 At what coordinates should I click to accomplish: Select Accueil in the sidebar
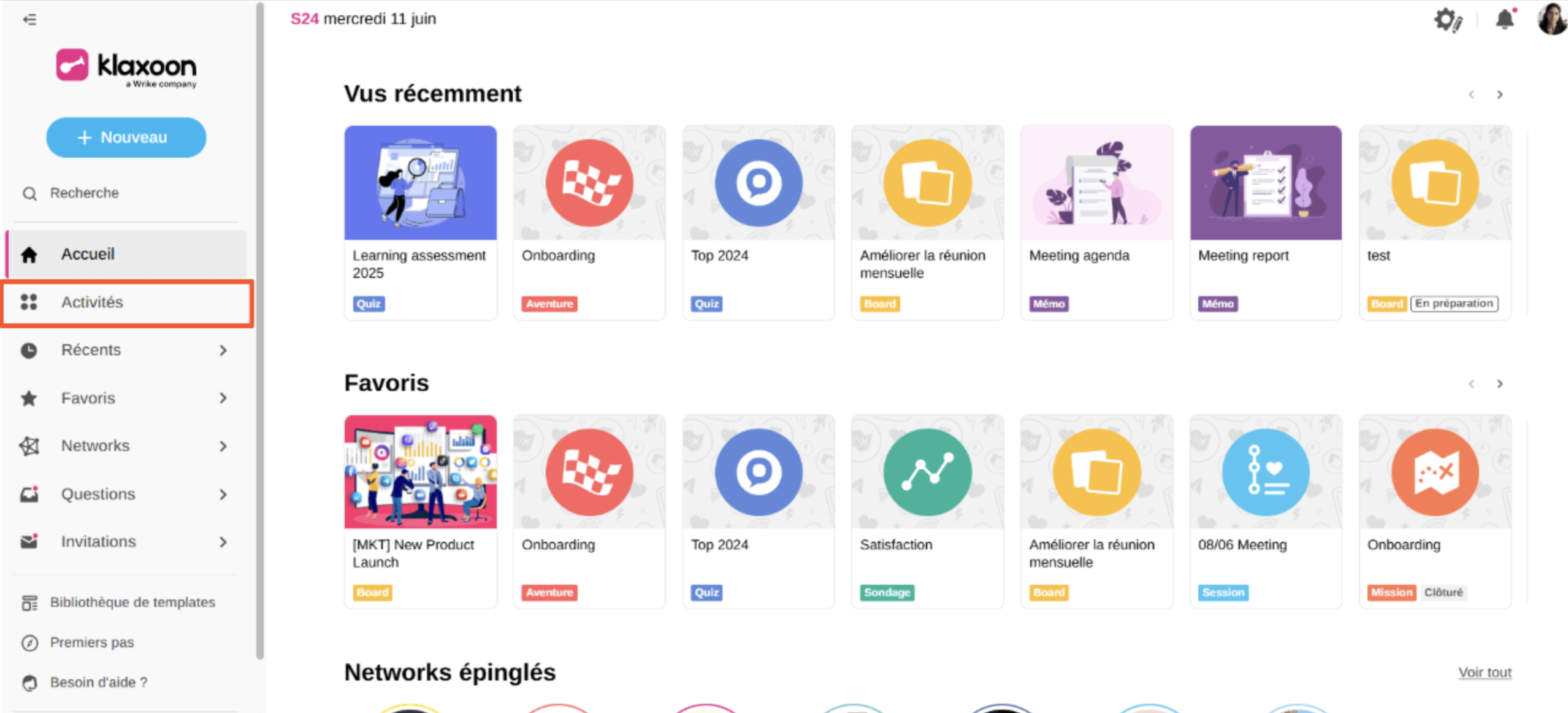(126, 254)
